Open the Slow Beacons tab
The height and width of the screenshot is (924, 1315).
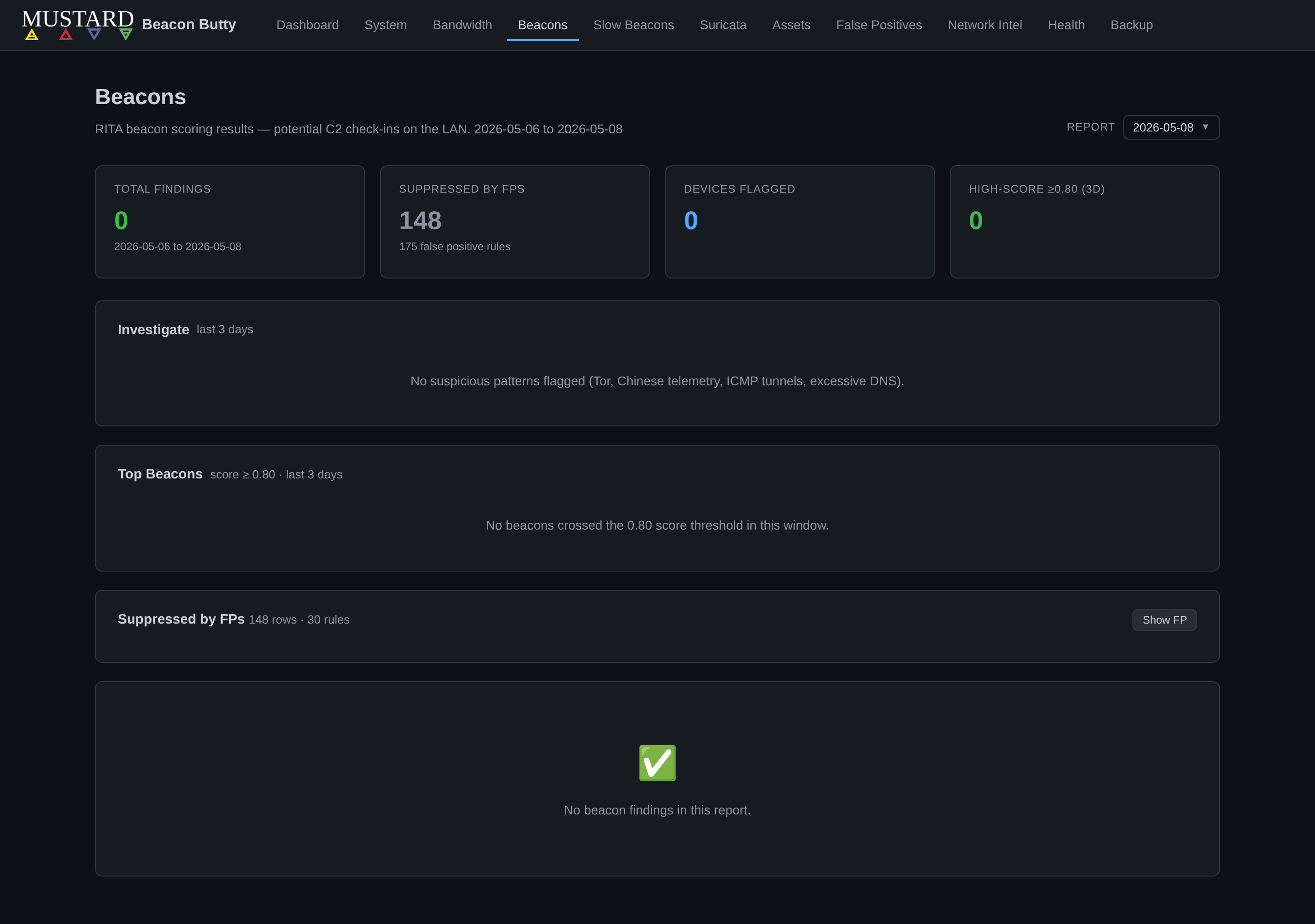click(633, 25)
